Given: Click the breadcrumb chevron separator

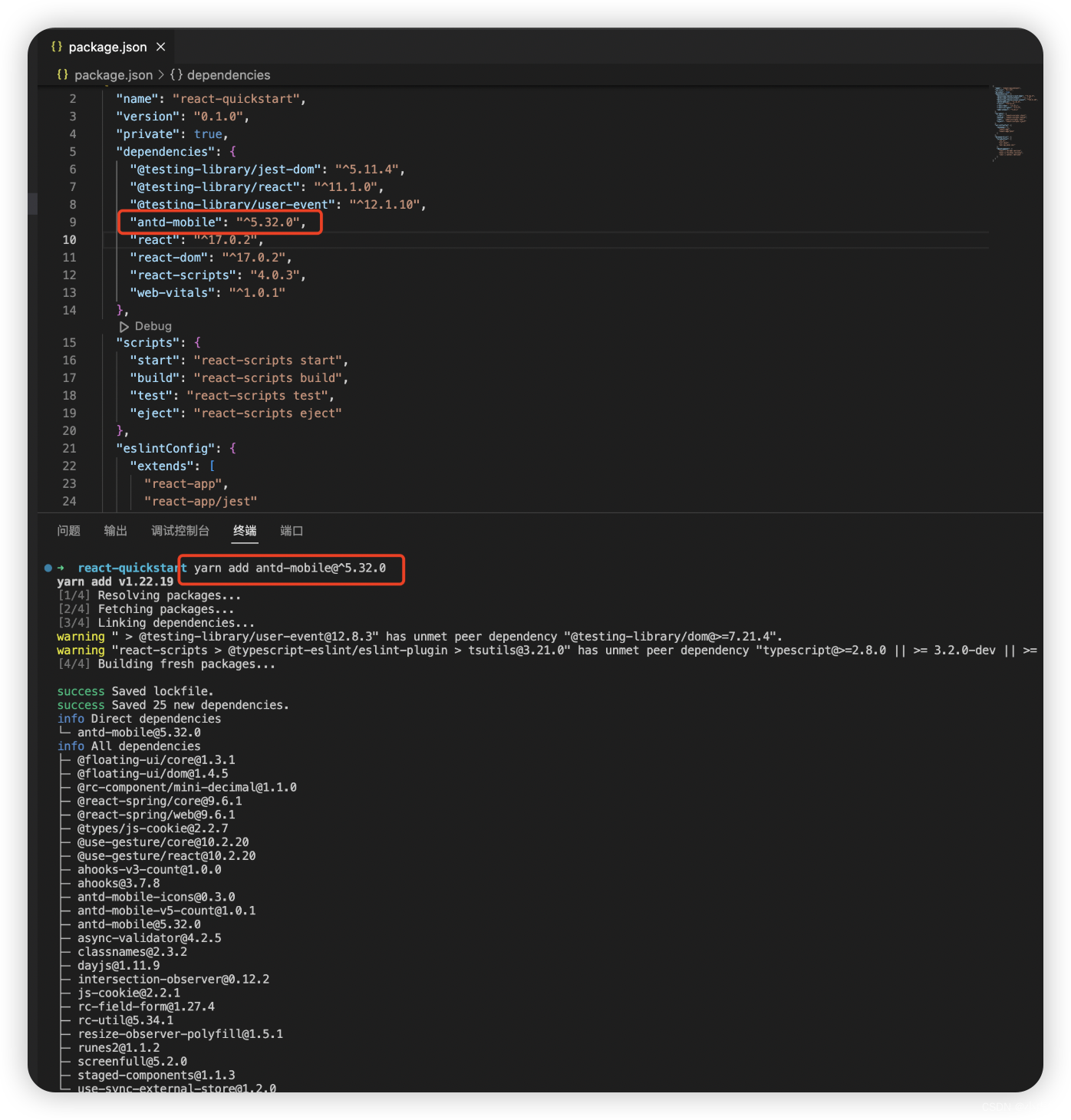Looking at the screenshot, I should coord(161,74).
